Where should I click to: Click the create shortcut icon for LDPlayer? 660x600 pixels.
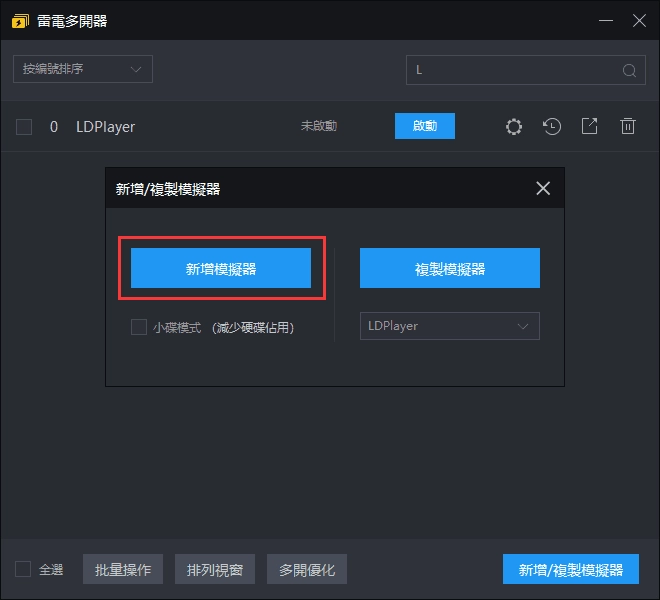tap(589, 126)
